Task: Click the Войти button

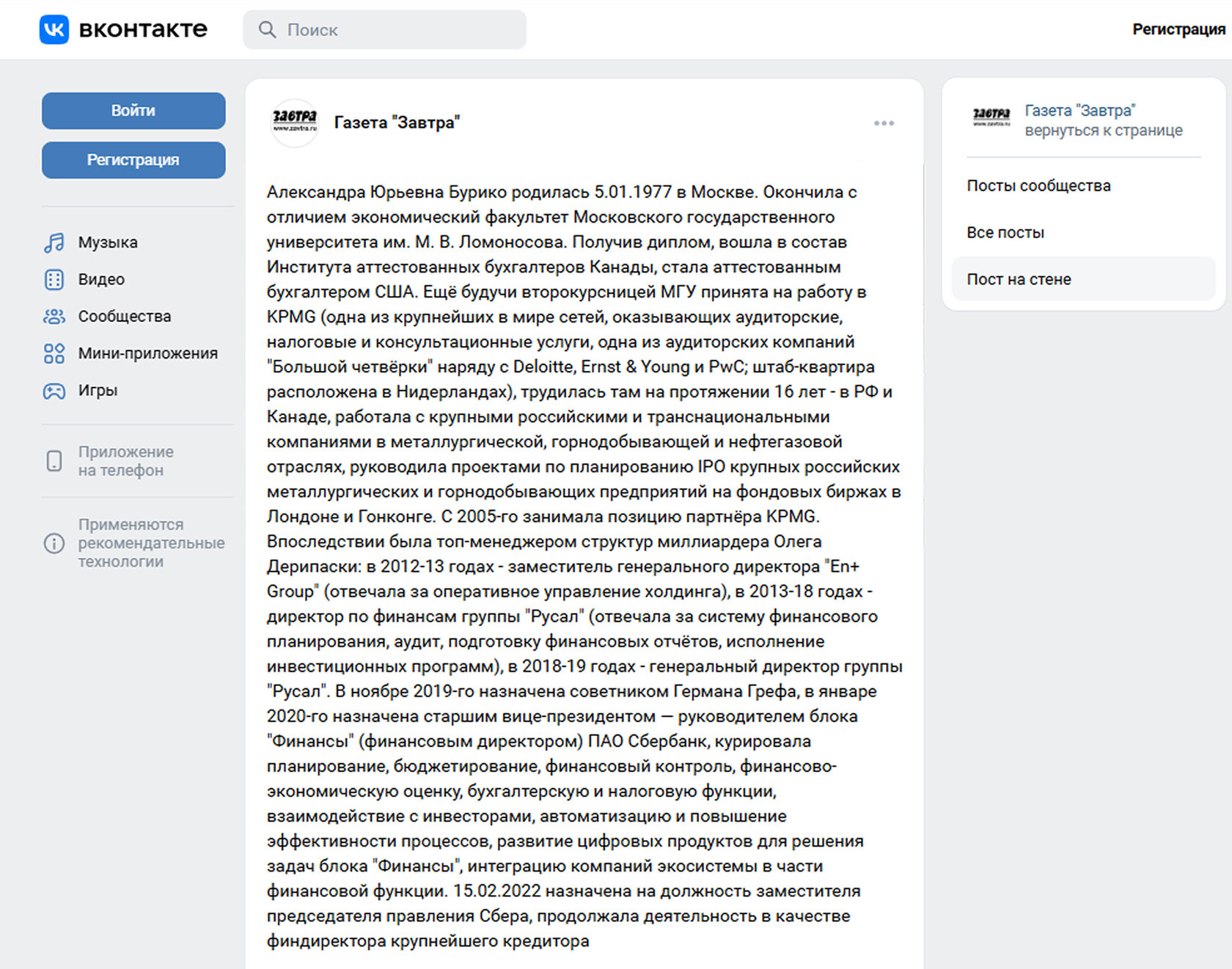Action: click(133, 111)
